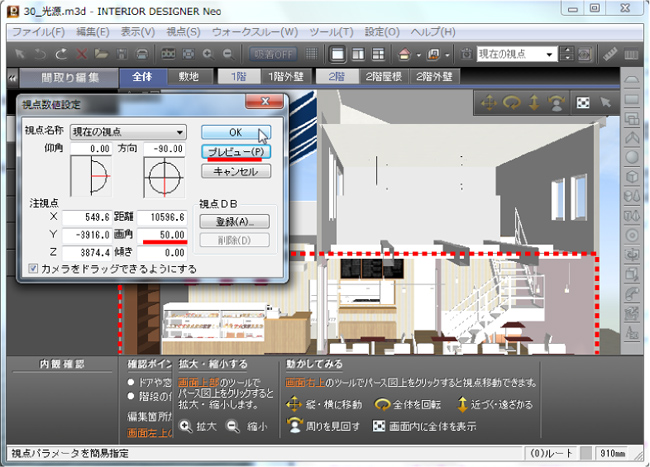Click the printer icon in top toolbar
The width and height of the screenshot is (650, 467).
(142, 54)
